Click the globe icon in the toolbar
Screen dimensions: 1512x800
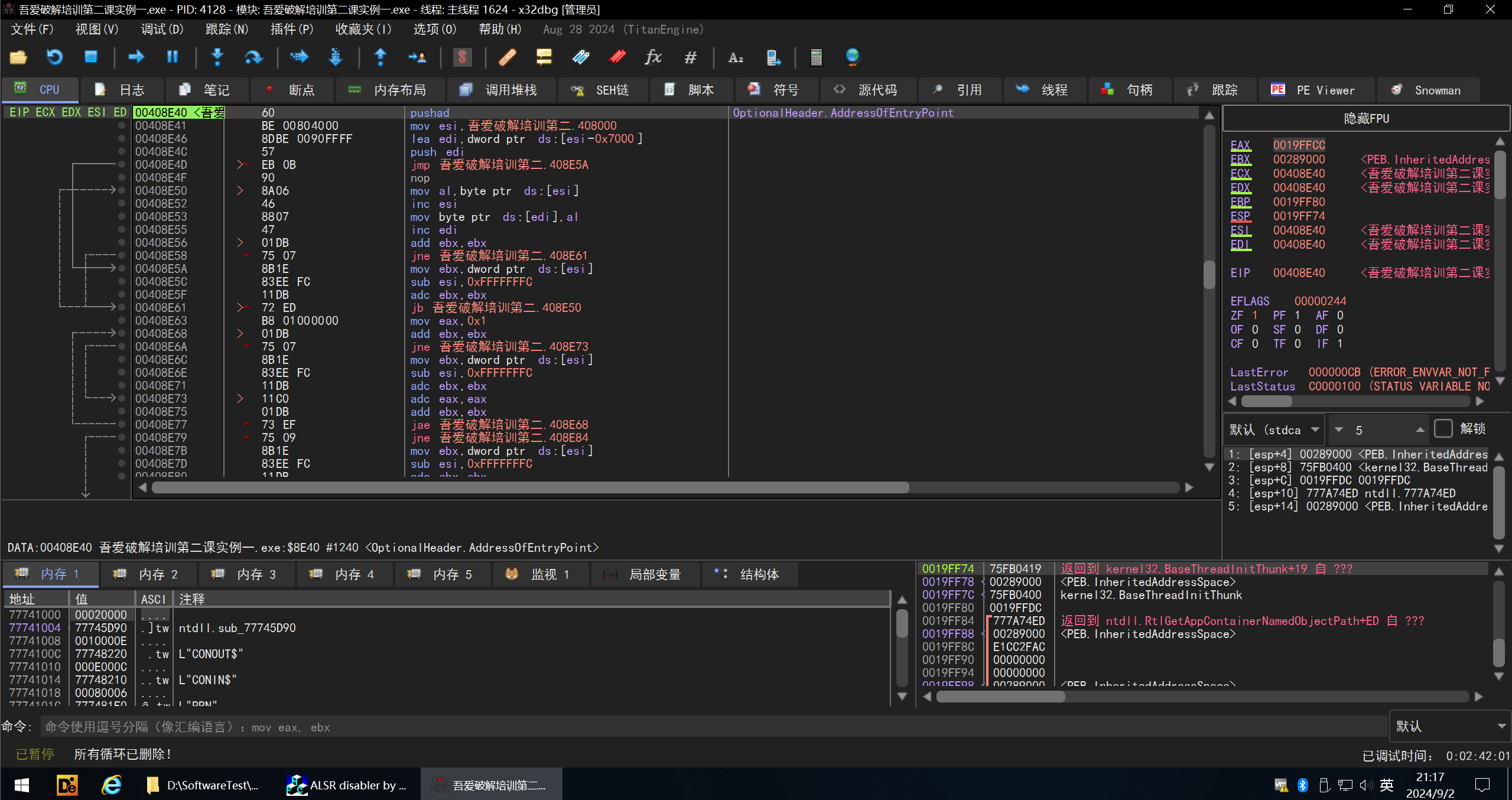coord(852,57)
